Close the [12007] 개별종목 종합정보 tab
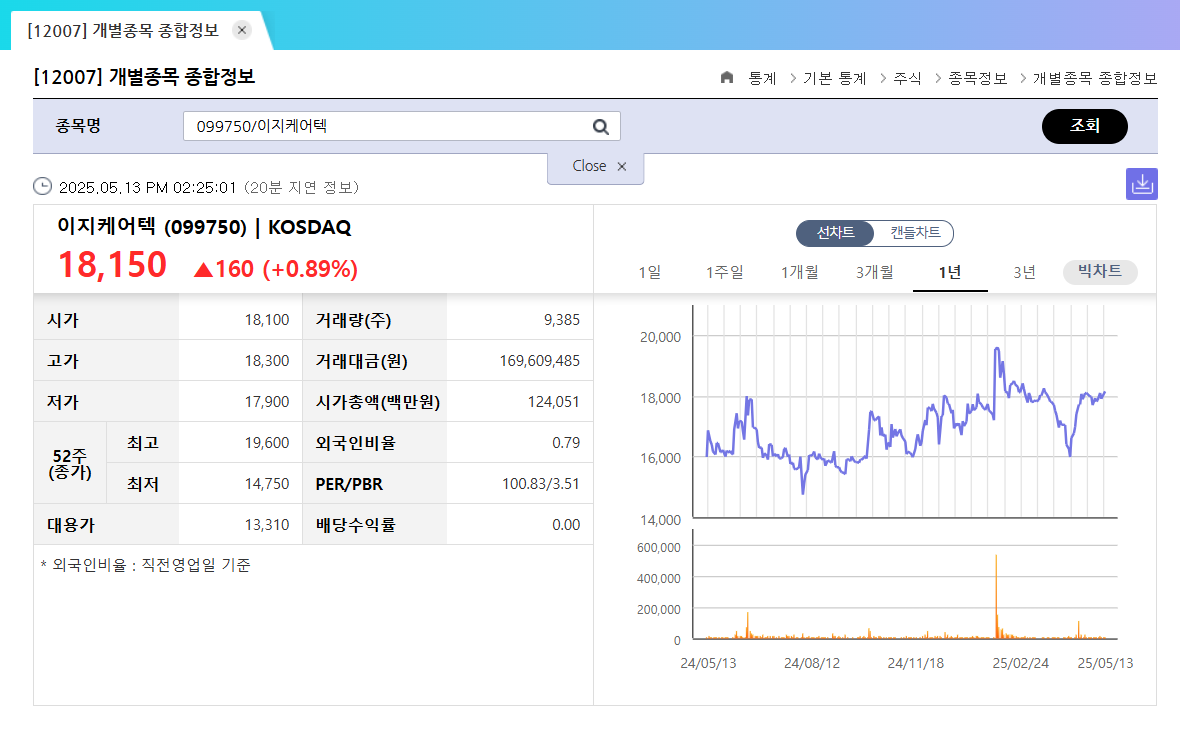1180x737 pixels. tap(242, 30)
